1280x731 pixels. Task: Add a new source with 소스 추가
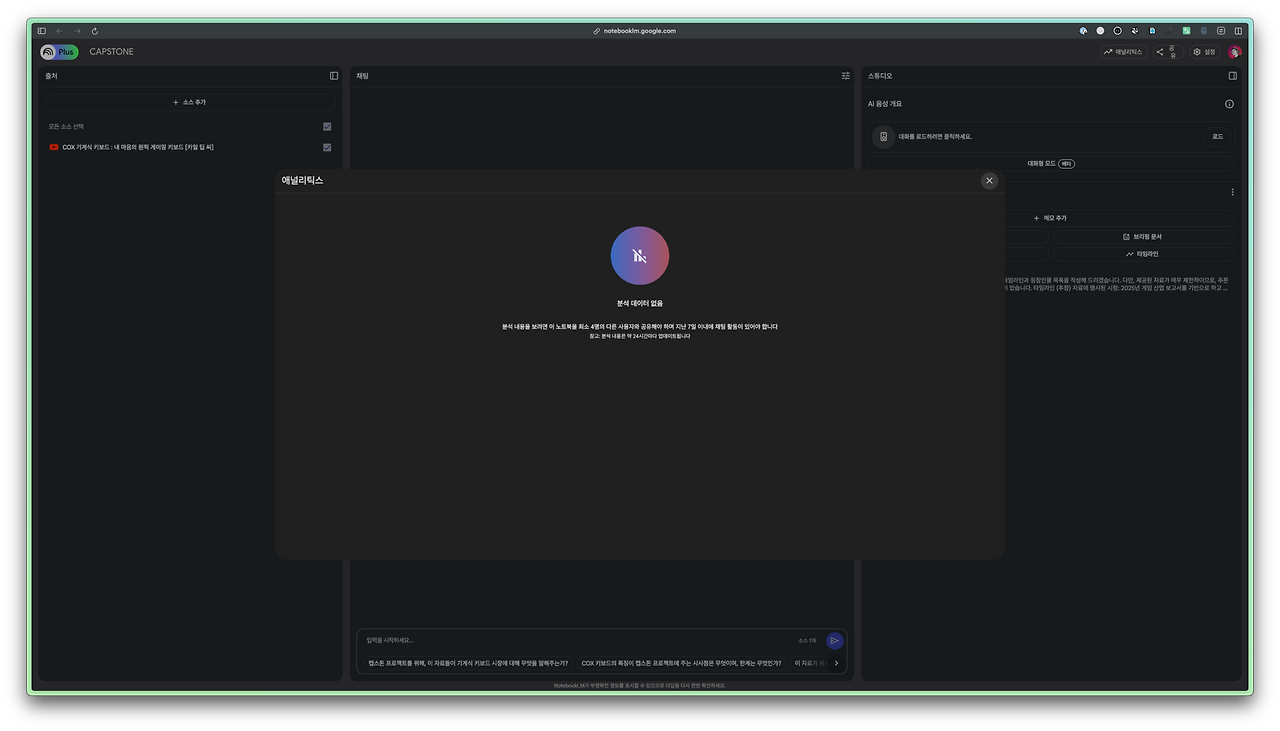[190, 102]
